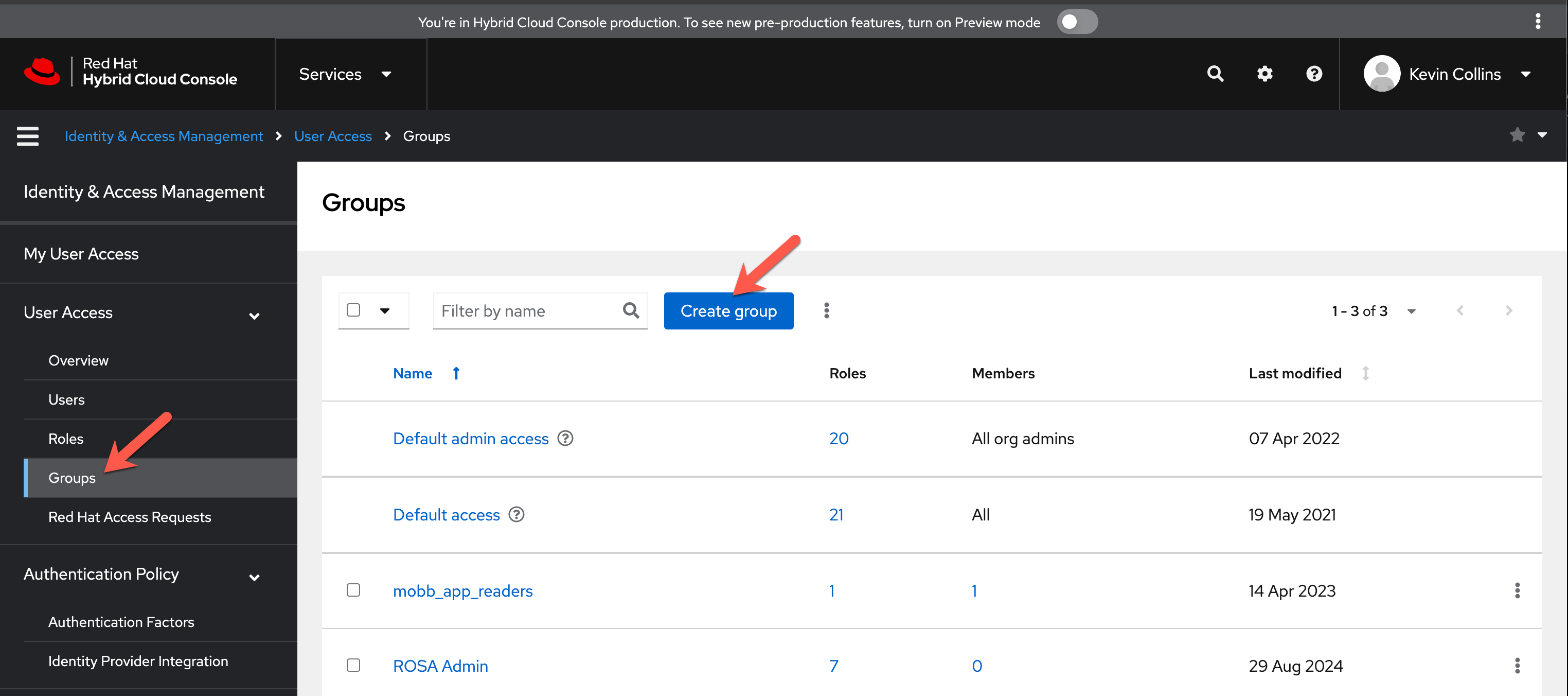Open Red Hat Access Requests sidebar item
This screenshot has height=696, width=1568.
point(130,517)
